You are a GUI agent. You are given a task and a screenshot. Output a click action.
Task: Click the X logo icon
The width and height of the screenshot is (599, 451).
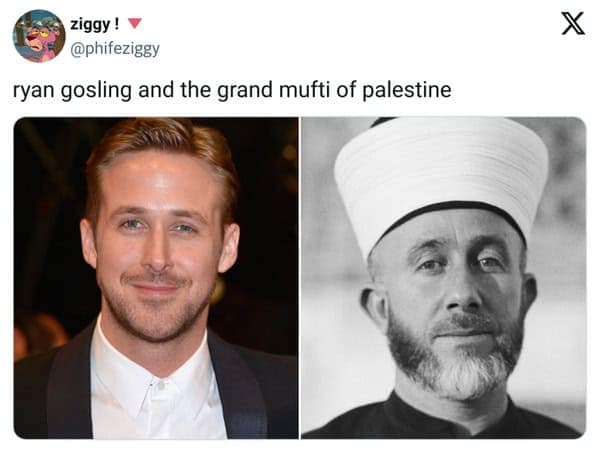(x=573, y=24)
